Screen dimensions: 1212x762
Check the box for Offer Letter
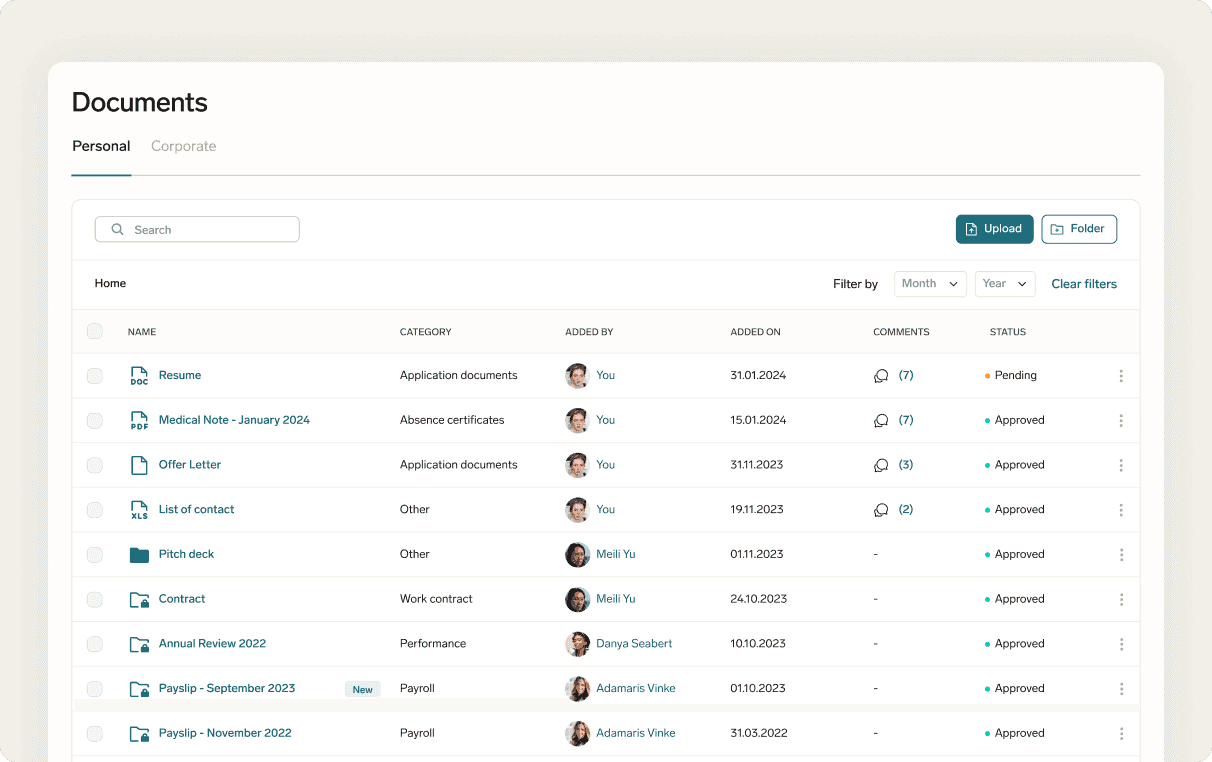[x=94, y=465]
